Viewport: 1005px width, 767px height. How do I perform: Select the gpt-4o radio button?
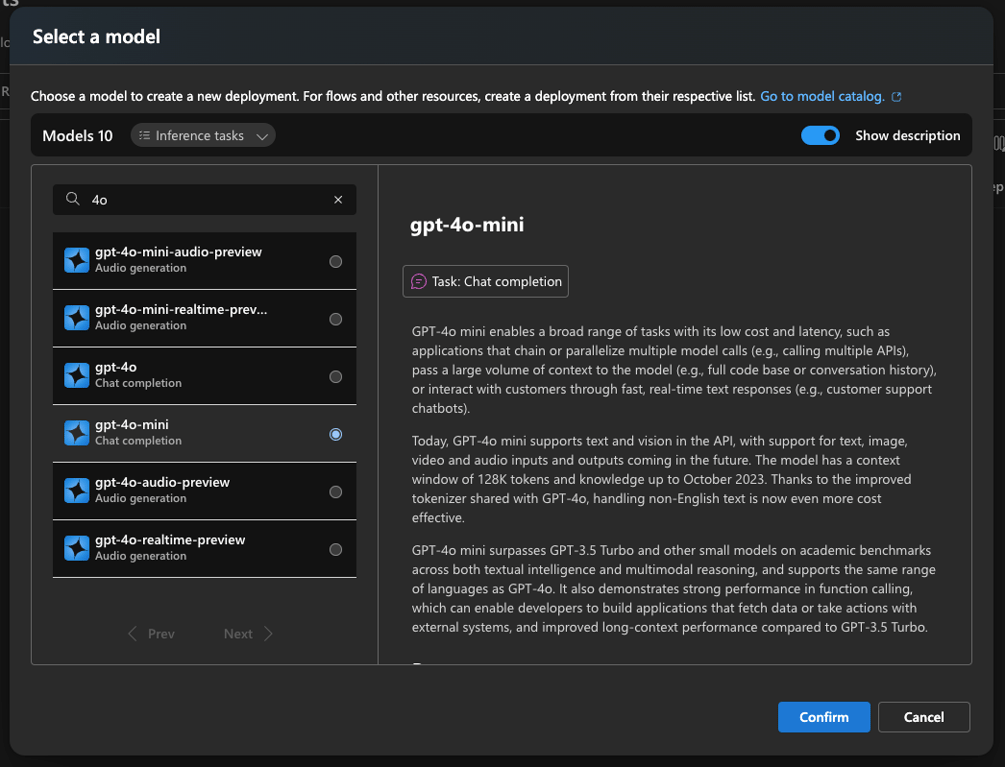point(336,377)
